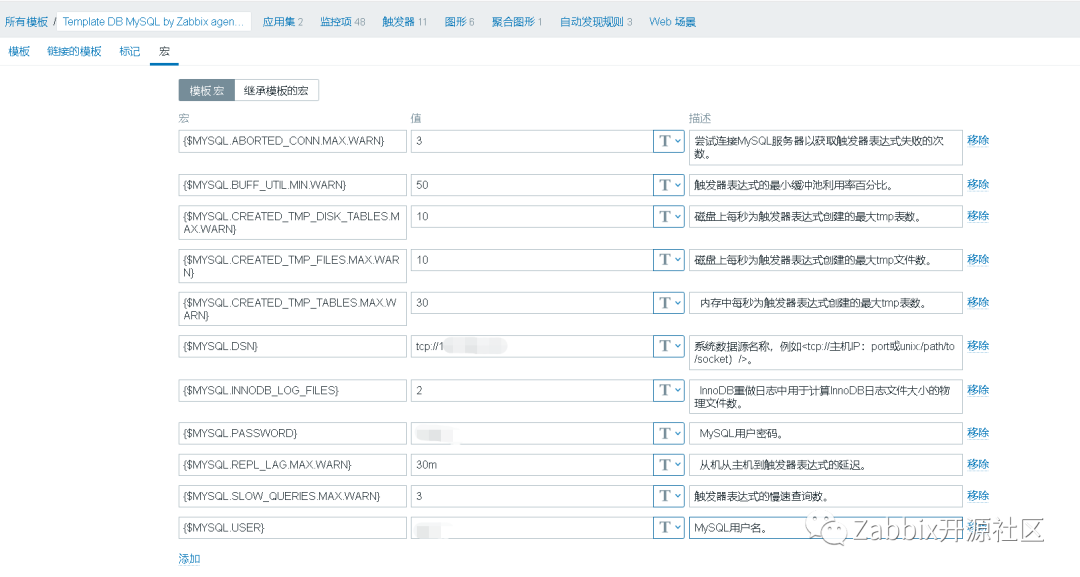Open Web 场景 link

click(672, 21)
